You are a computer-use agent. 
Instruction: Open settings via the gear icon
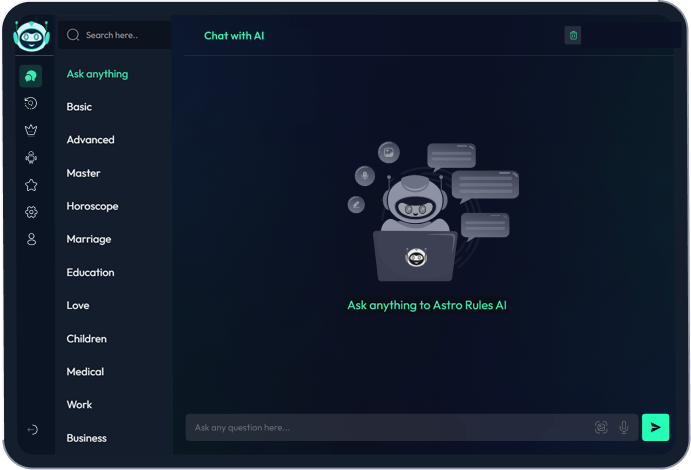coord(31,212)
